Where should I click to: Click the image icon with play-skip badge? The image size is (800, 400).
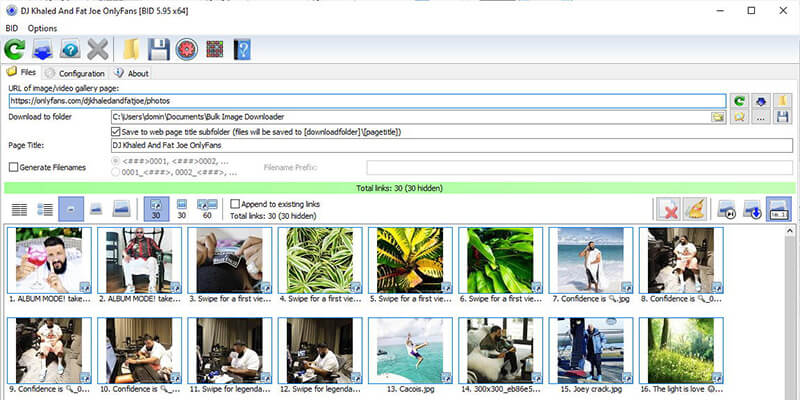click(727, 209)
